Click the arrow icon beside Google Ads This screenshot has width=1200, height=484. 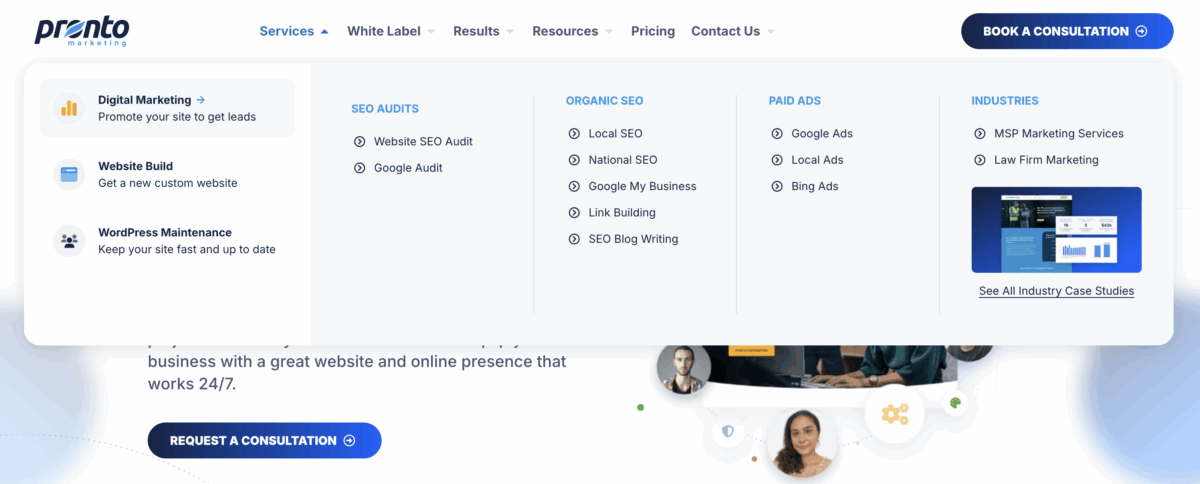(777, 133)
